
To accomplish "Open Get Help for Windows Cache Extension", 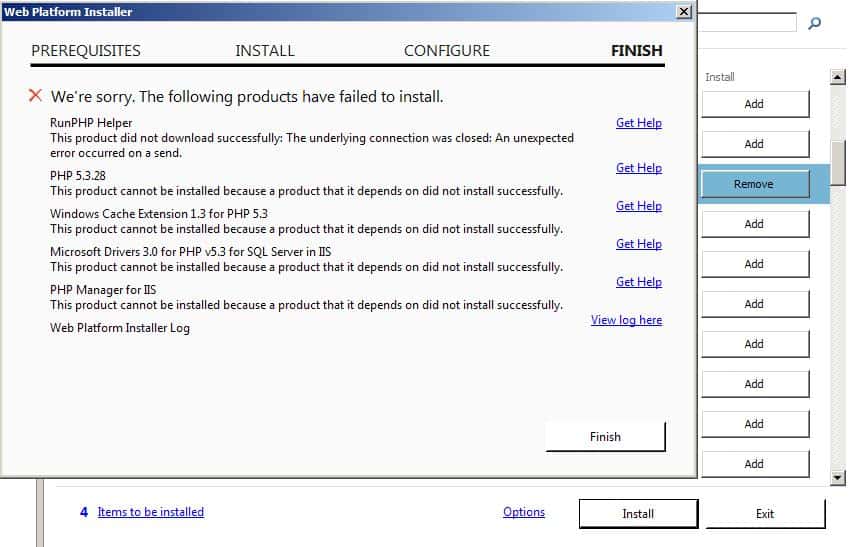I will 638,206.
